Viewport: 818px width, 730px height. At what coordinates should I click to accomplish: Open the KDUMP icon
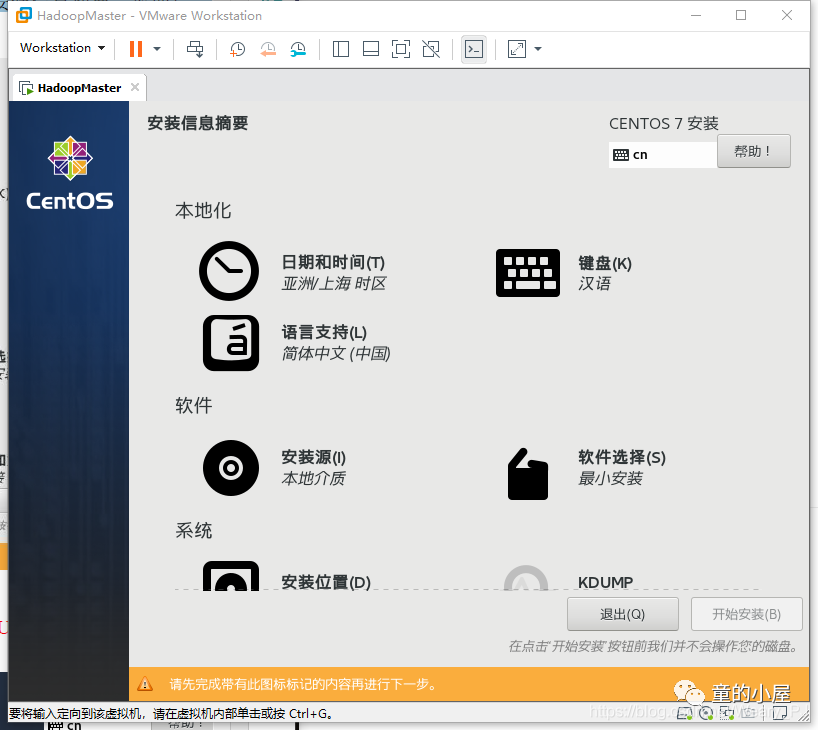(x=526, y=578)
